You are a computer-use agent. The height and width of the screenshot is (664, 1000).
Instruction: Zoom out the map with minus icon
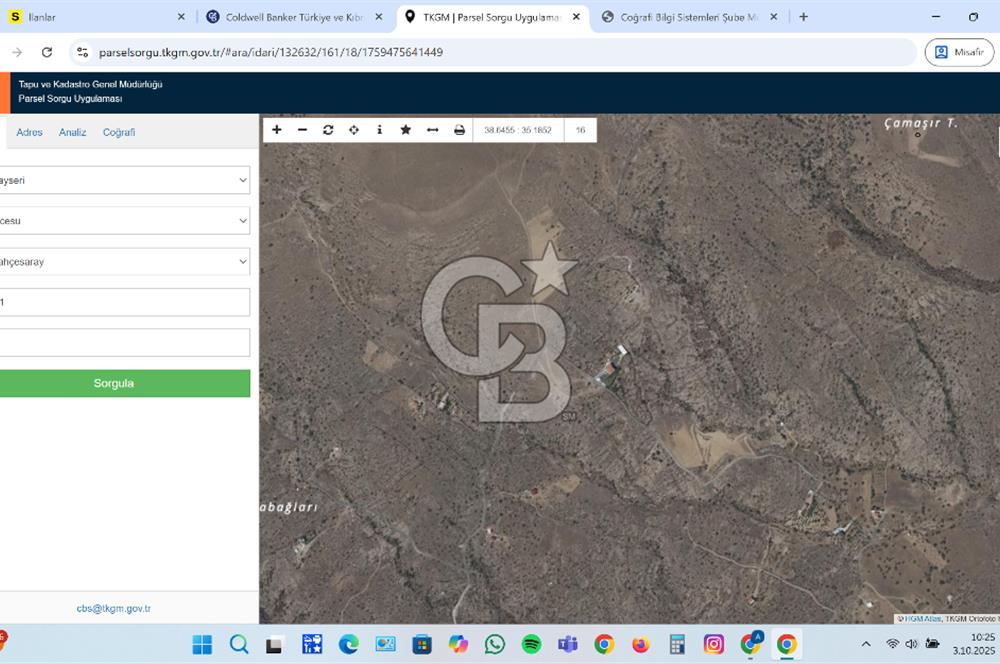pos(302,130)
